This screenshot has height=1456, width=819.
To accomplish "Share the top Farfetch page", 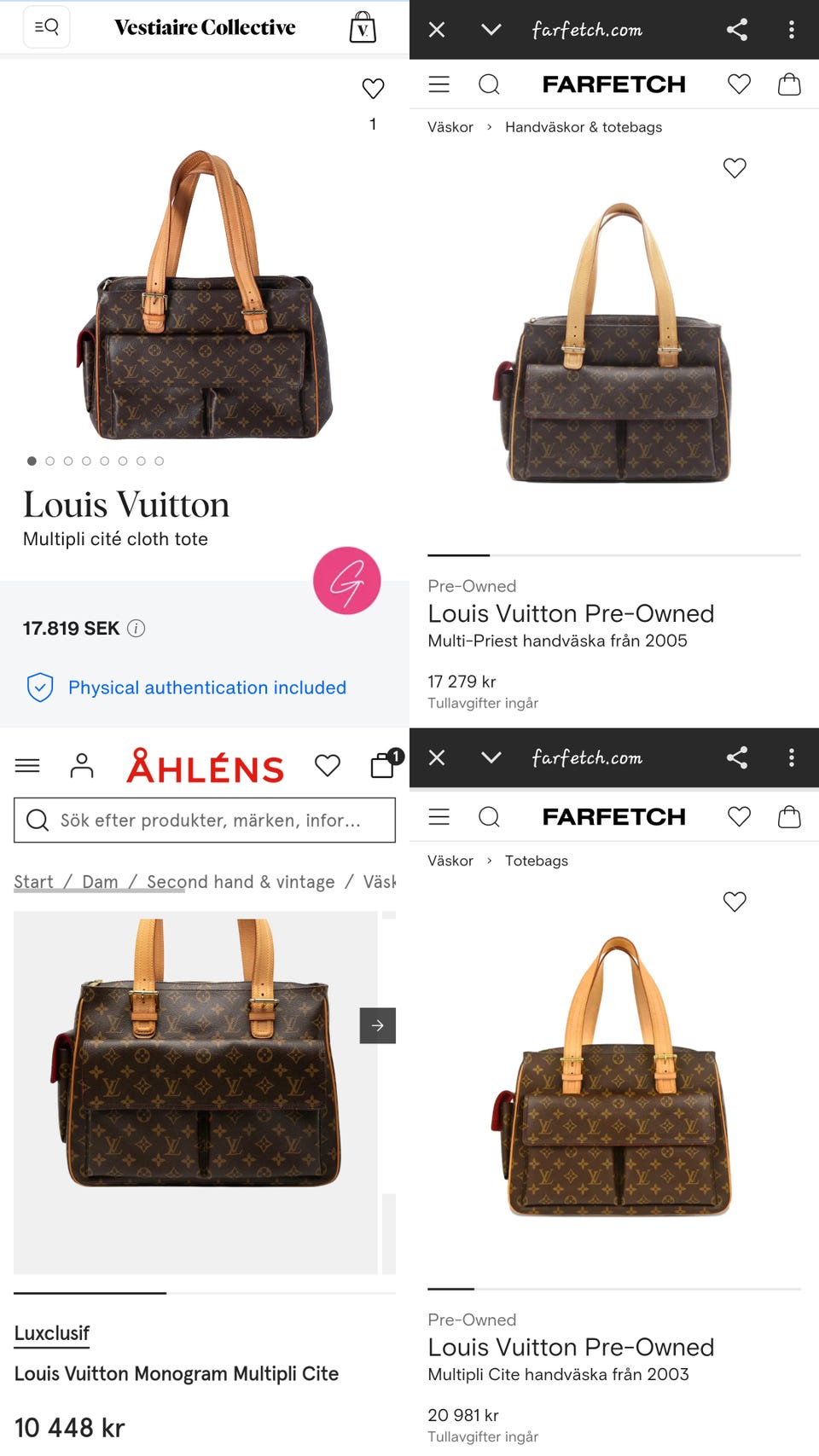I will click(737, 30).
